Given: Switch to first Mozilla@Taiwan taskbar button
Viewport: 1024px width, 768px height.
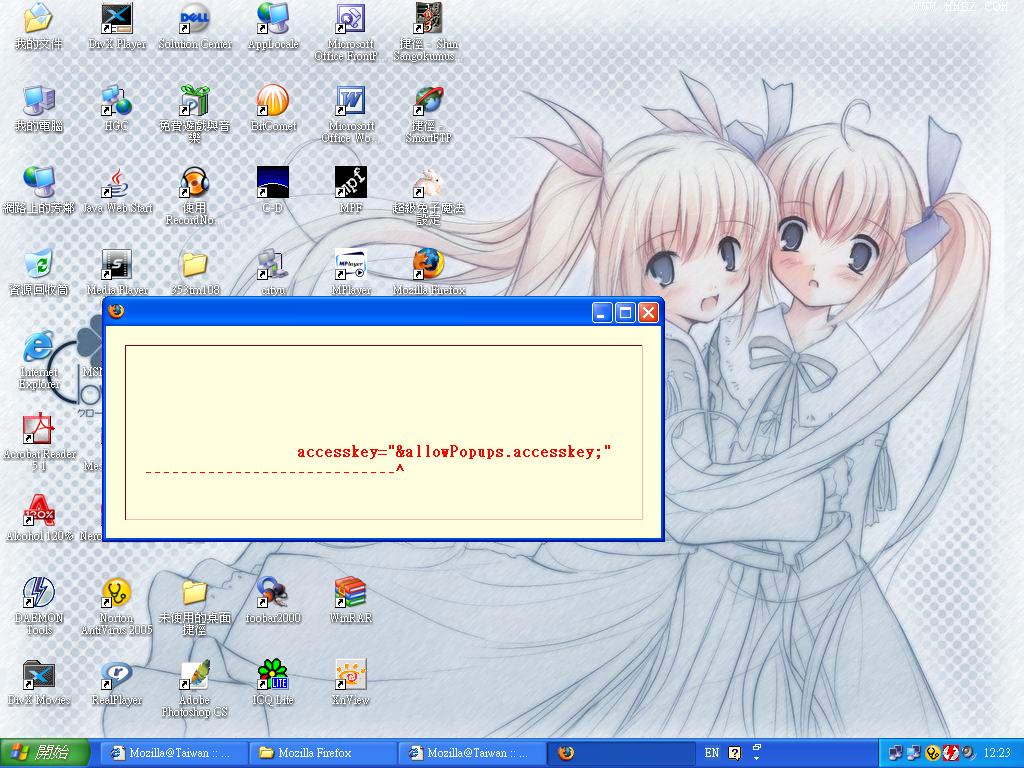Looking at the screenshot, I should pyautogui.click(x=172, y=753).
